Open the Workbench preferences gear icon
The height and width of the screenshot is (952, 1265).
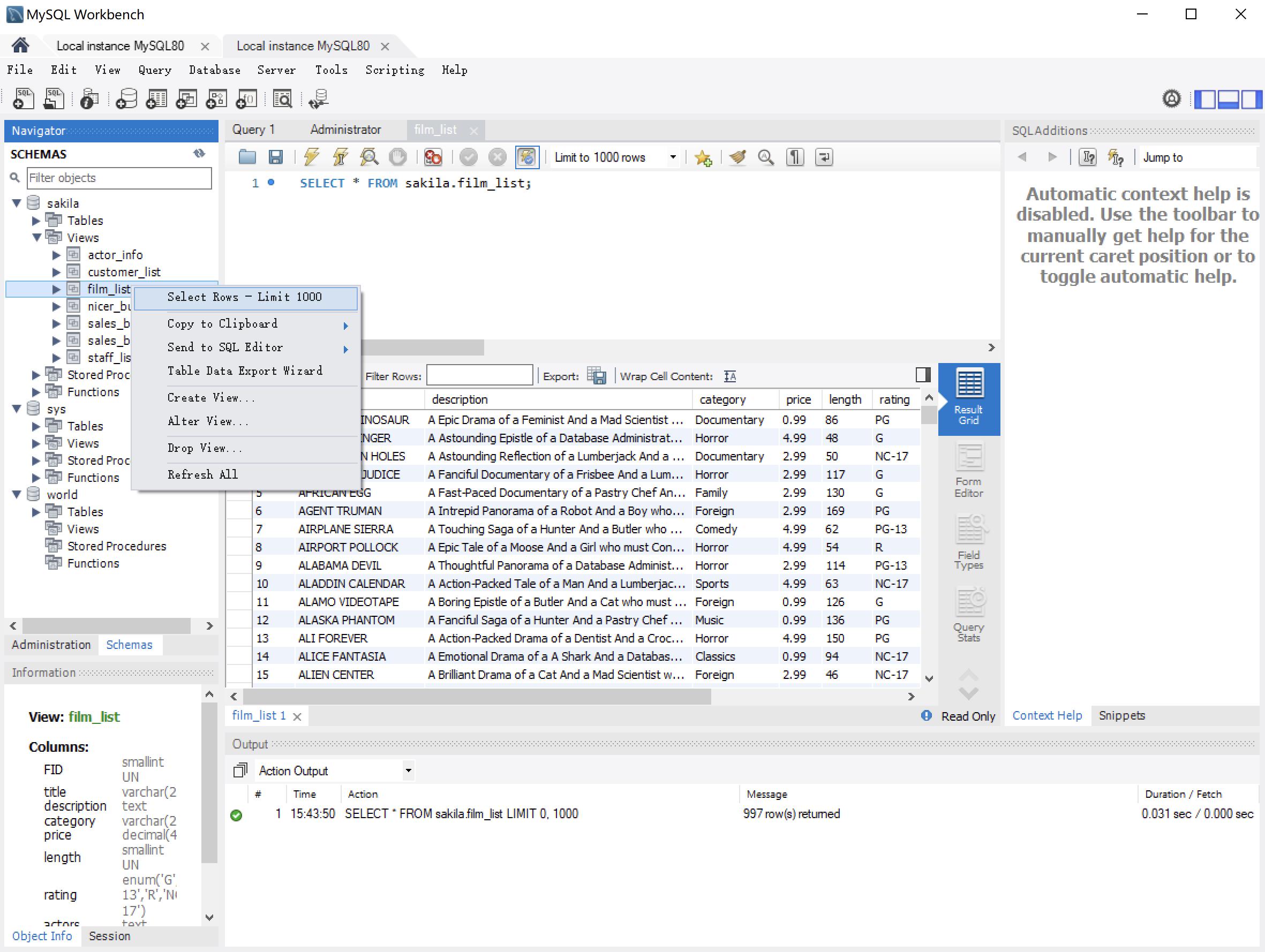(x=1171, y=99)
